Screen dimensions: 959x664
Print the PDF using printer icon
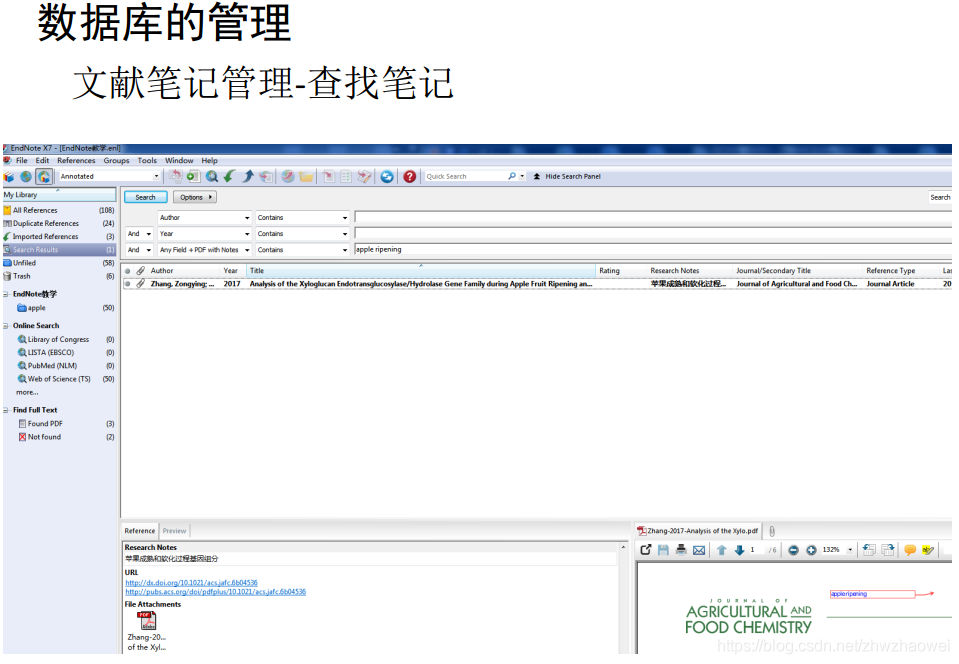[681, 550]
